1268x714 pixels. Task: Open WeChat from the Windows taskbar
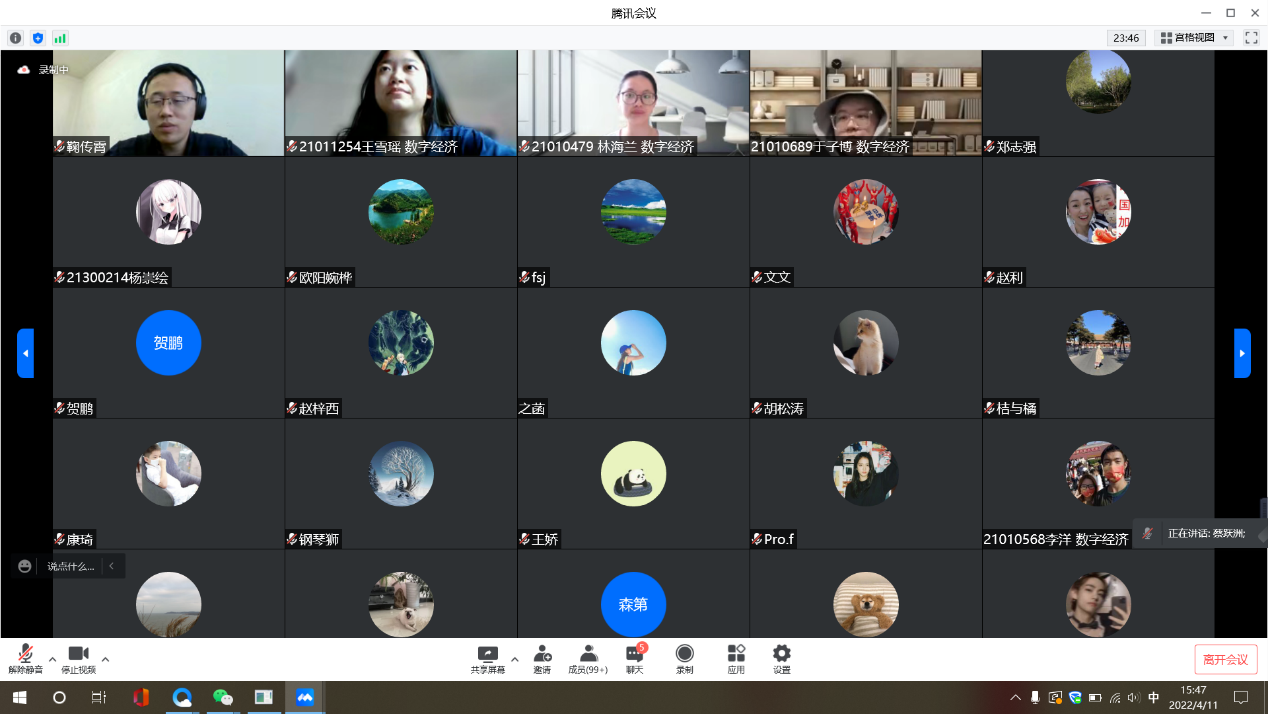[x=223, y=697]
